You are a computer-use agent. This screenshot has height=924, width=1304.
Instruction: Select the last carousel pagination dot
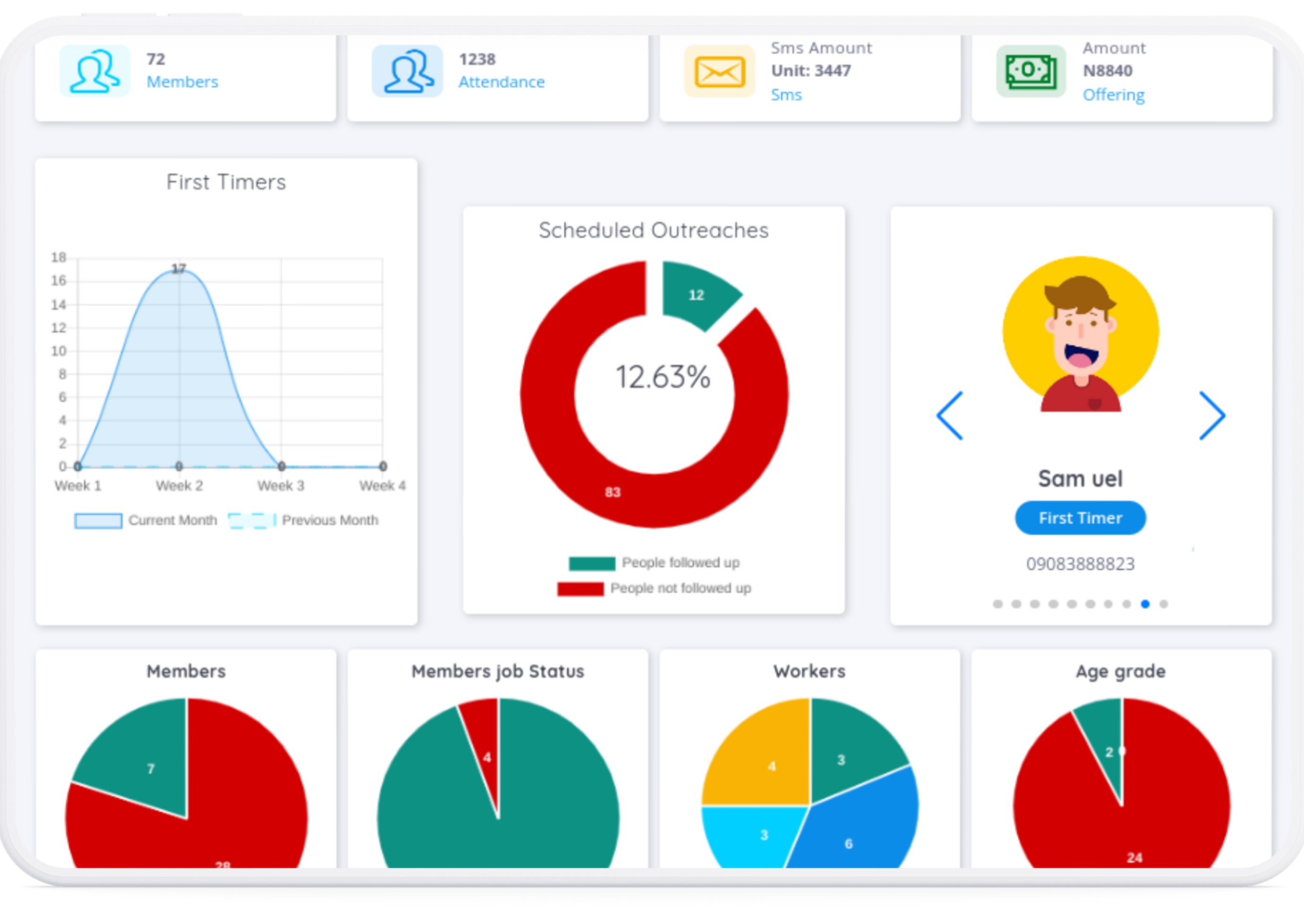[1164, 604]
